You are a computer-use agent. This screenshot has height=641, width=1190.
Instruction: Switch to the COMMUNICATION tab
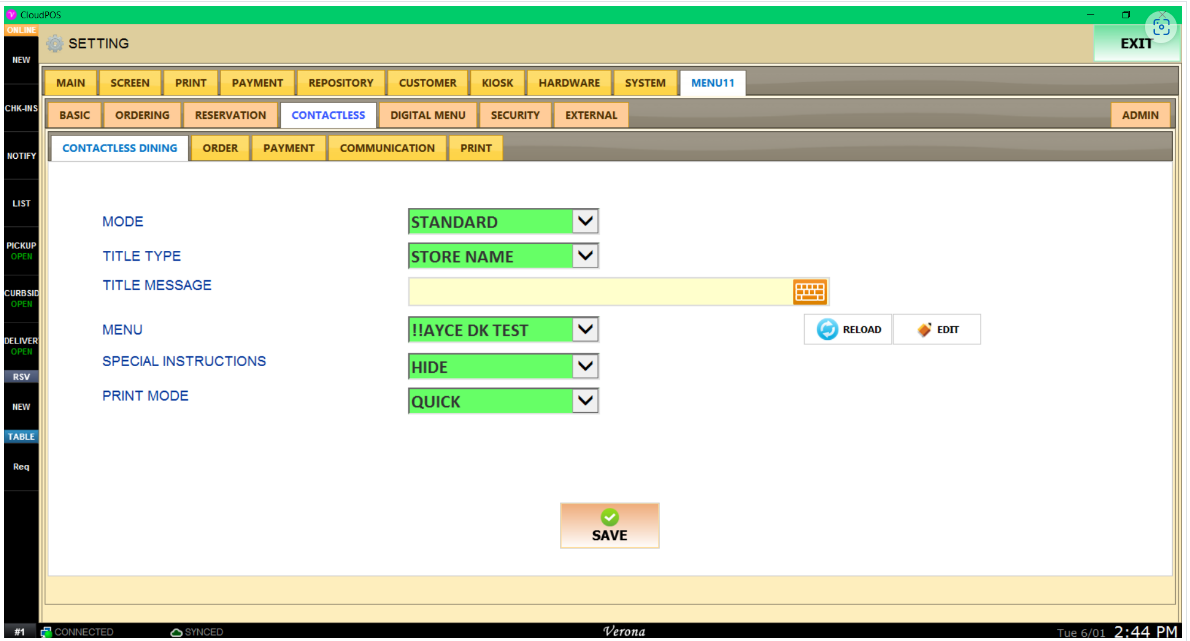tap(387, 148)
